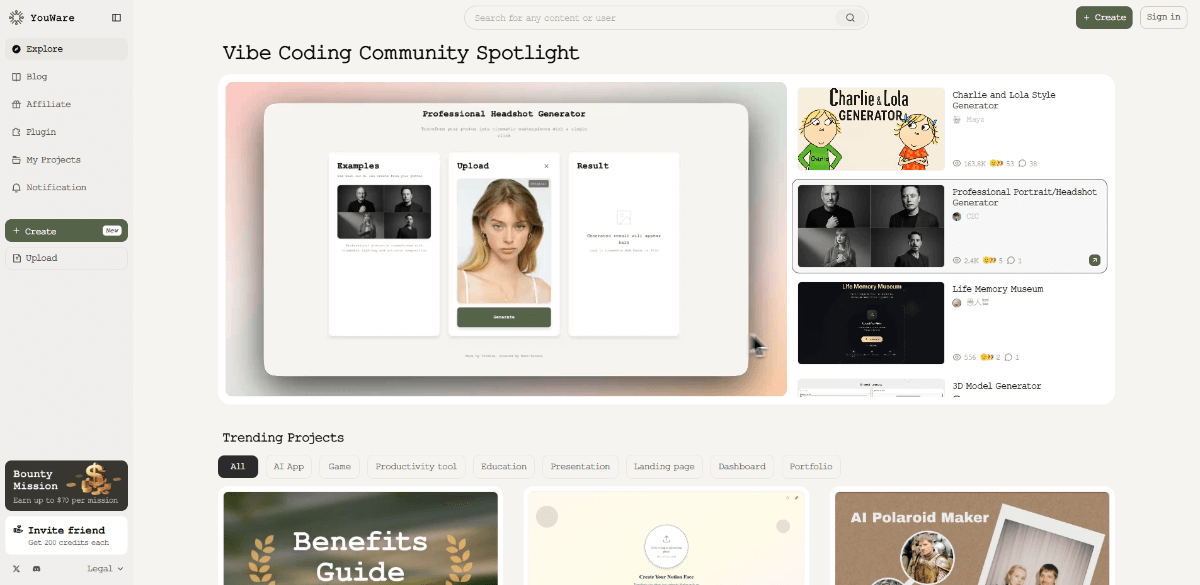Click the Trending Projects heading

pos(283,437)
